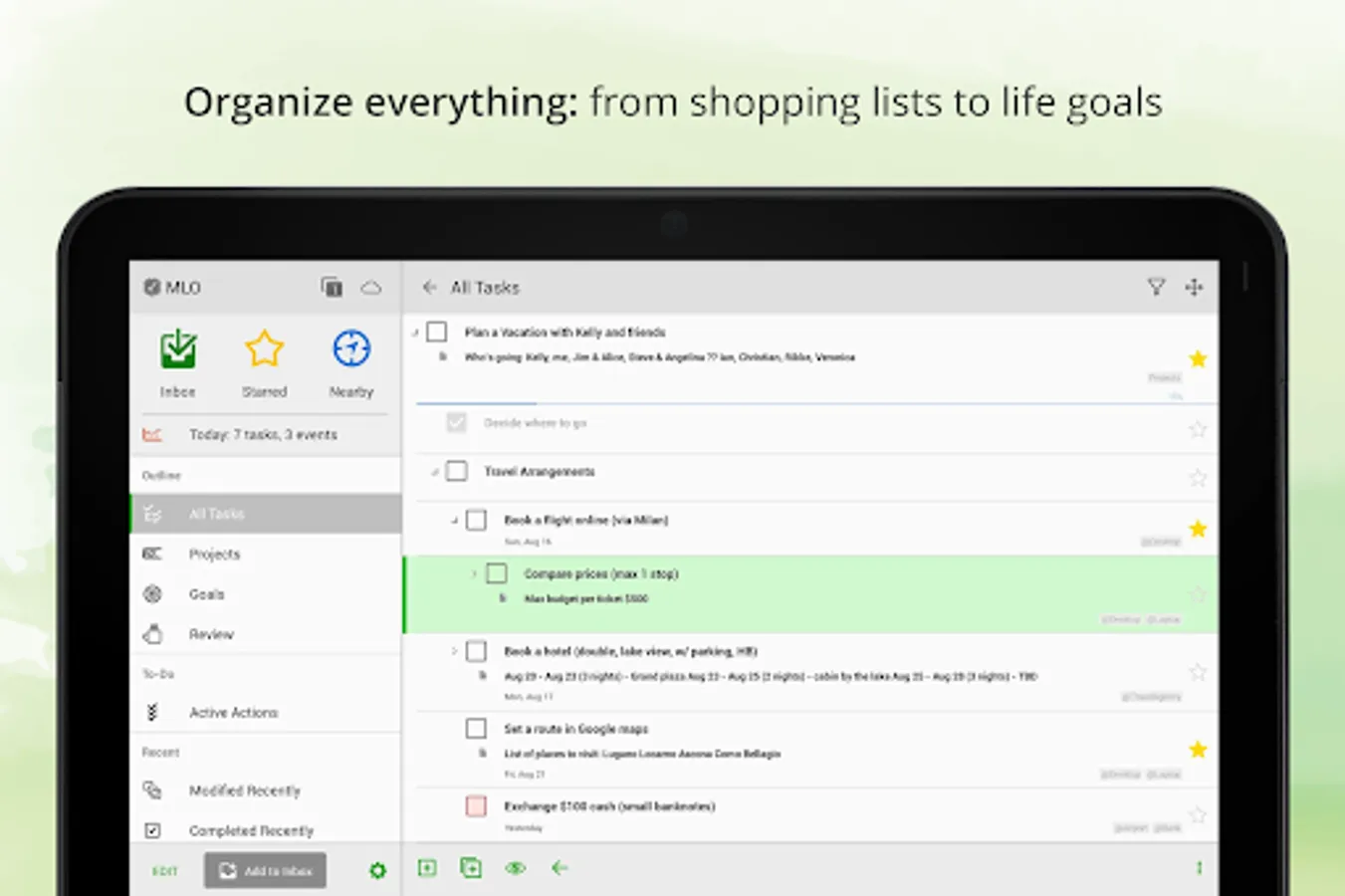Click the cloud sync icon
The image size is (1345, 896).
(x=371, y=288)
